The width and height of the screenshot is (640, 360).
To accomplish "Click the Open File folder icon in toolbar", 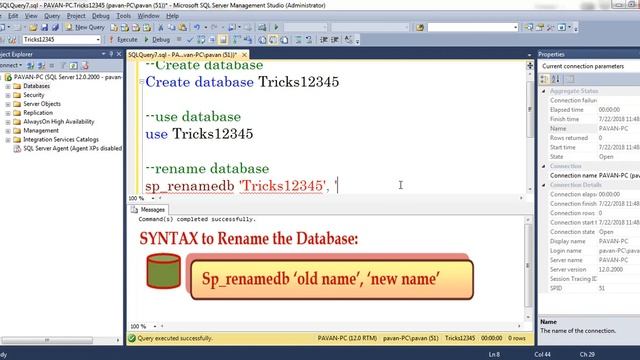I will point(33,27).
